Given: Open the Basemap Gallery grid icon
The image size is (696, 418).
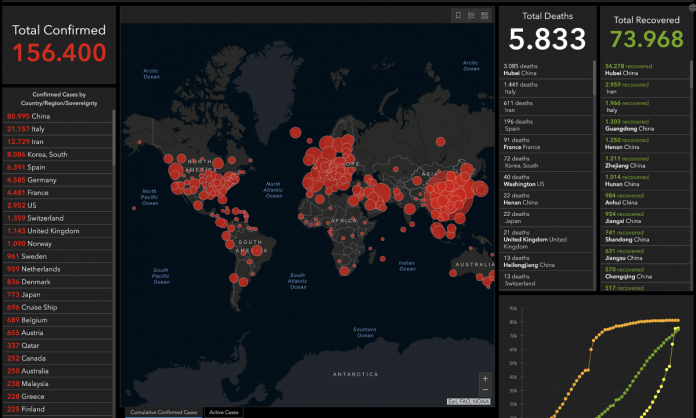Looking at the screenshot, I should pos(485,16).
